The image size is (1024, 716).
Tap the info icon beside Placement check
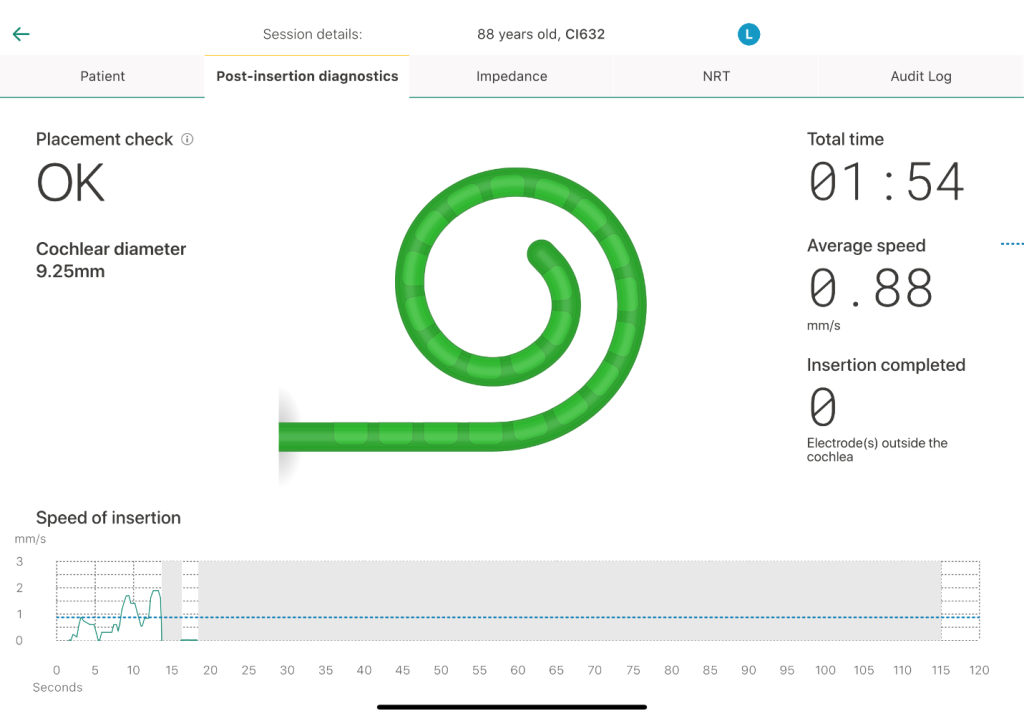pos(187,140)
